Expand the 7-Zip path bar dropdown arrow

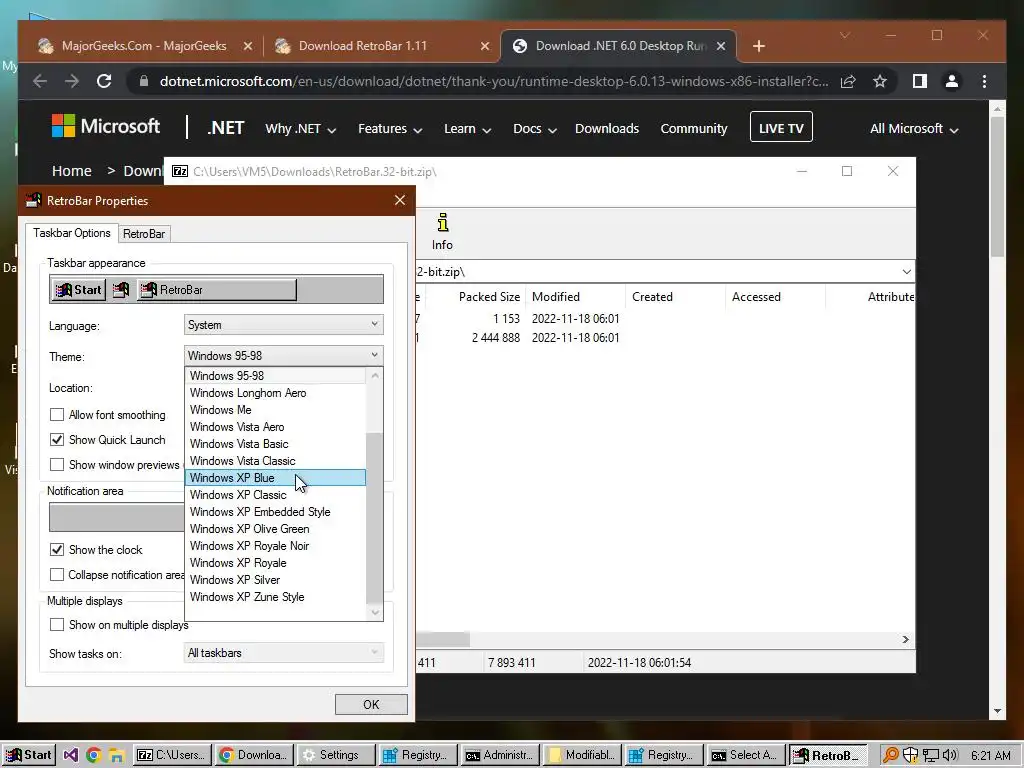(906, 272)
